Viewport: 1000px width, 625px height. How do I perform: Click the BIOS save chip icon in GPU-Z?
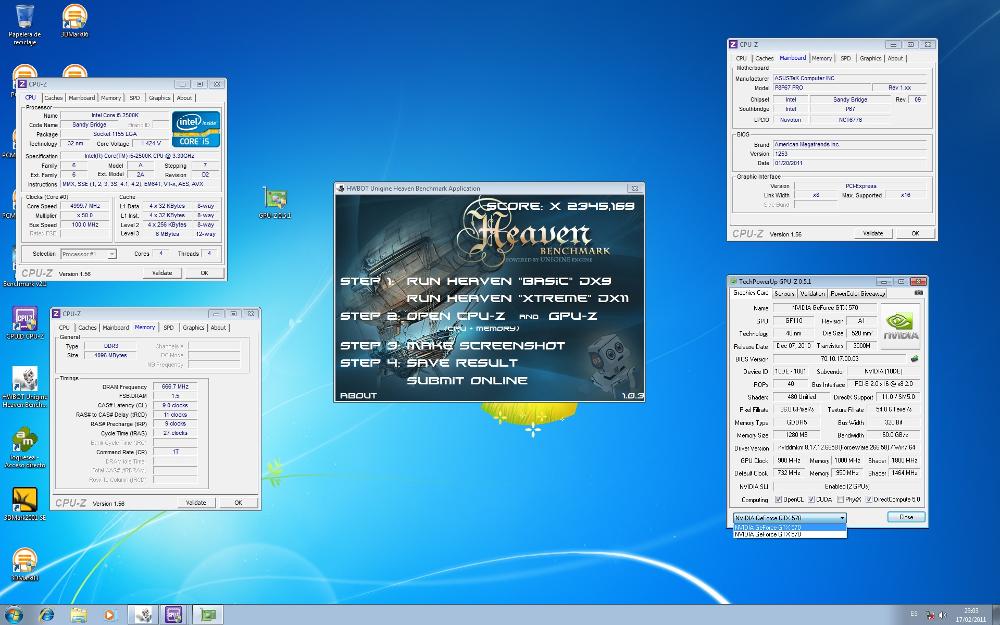914,359
